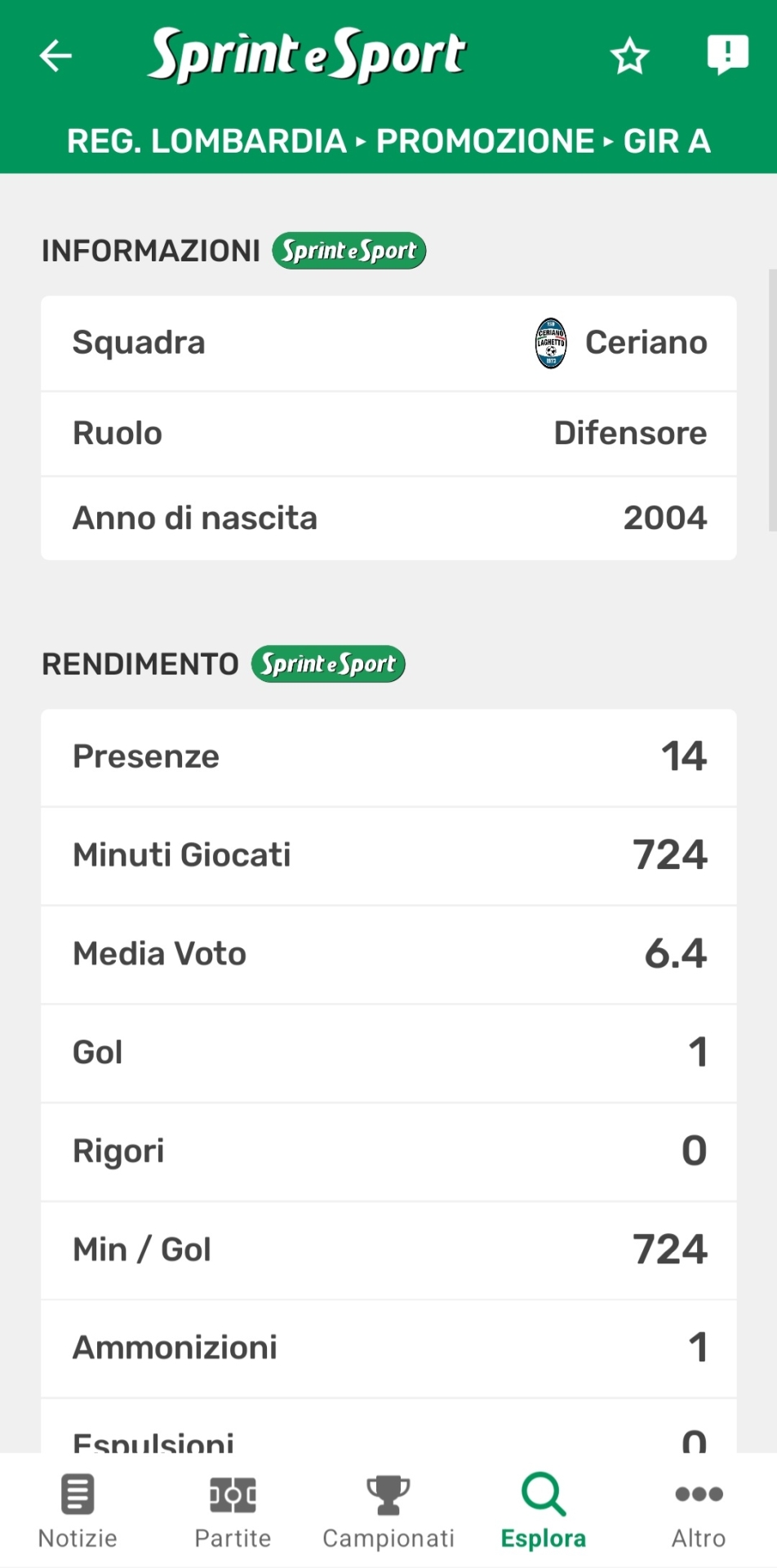Open the Ceriano team name link
Image resolution: width=777 pixels, height=1568 pixels.
(646, 343)
